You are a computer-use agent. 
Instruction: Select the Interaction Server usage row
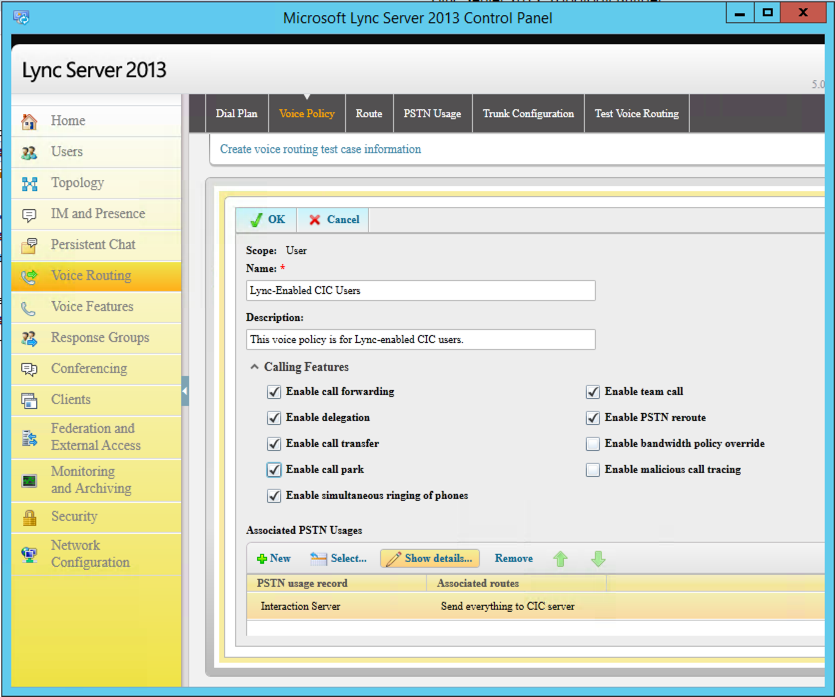pos(300,606)
